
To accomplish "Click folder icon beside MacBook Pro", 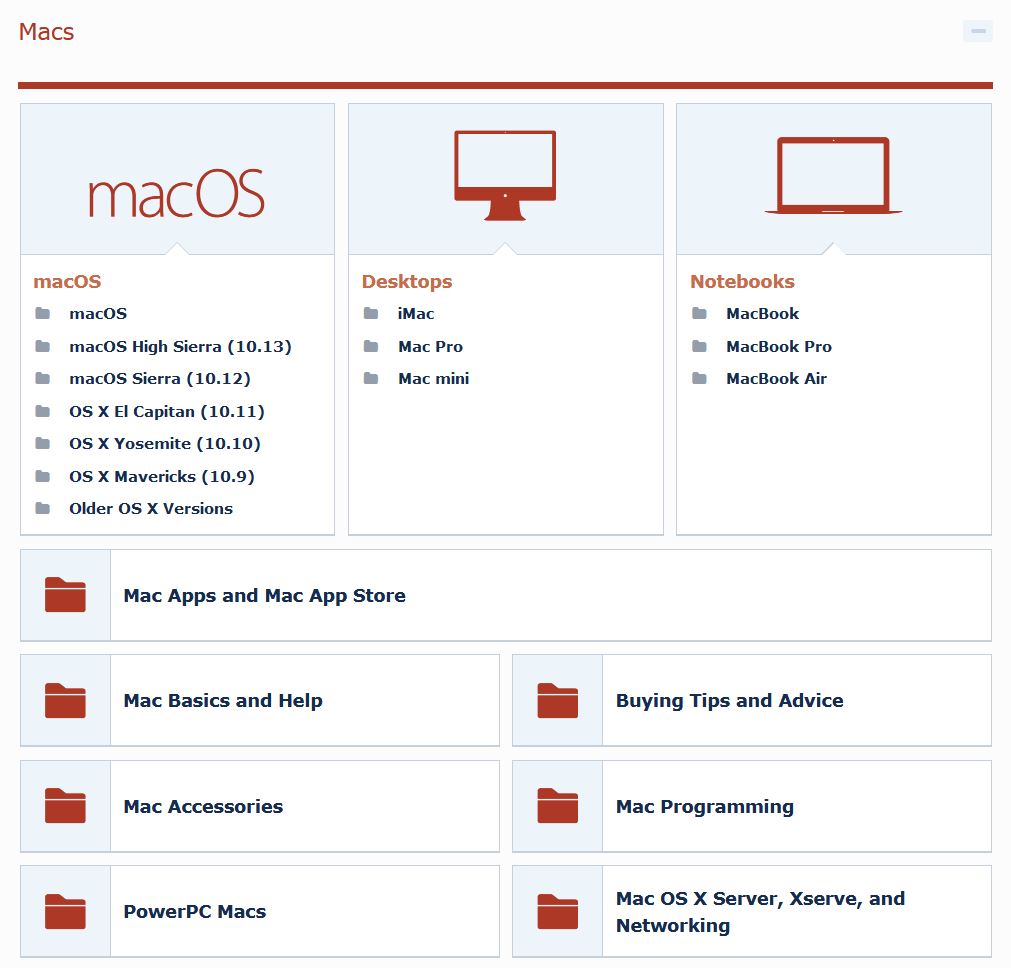I will pyautogui.click(x=699, y=346).
